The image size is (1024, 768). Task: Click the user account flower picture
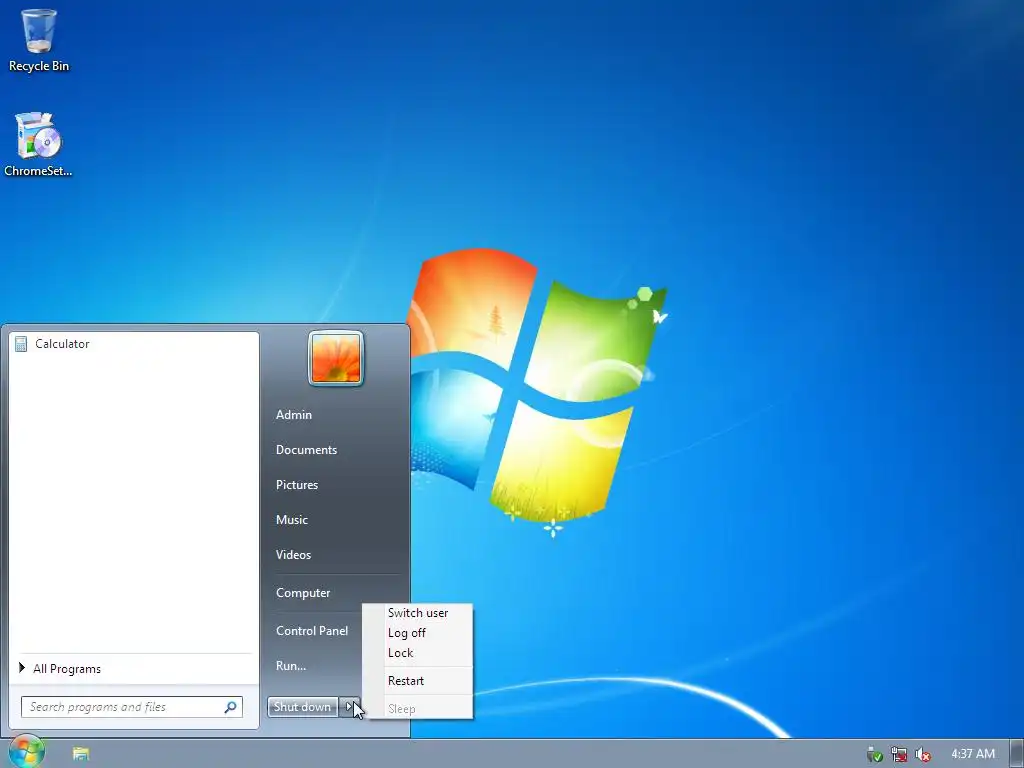click(x=336, y=358)
